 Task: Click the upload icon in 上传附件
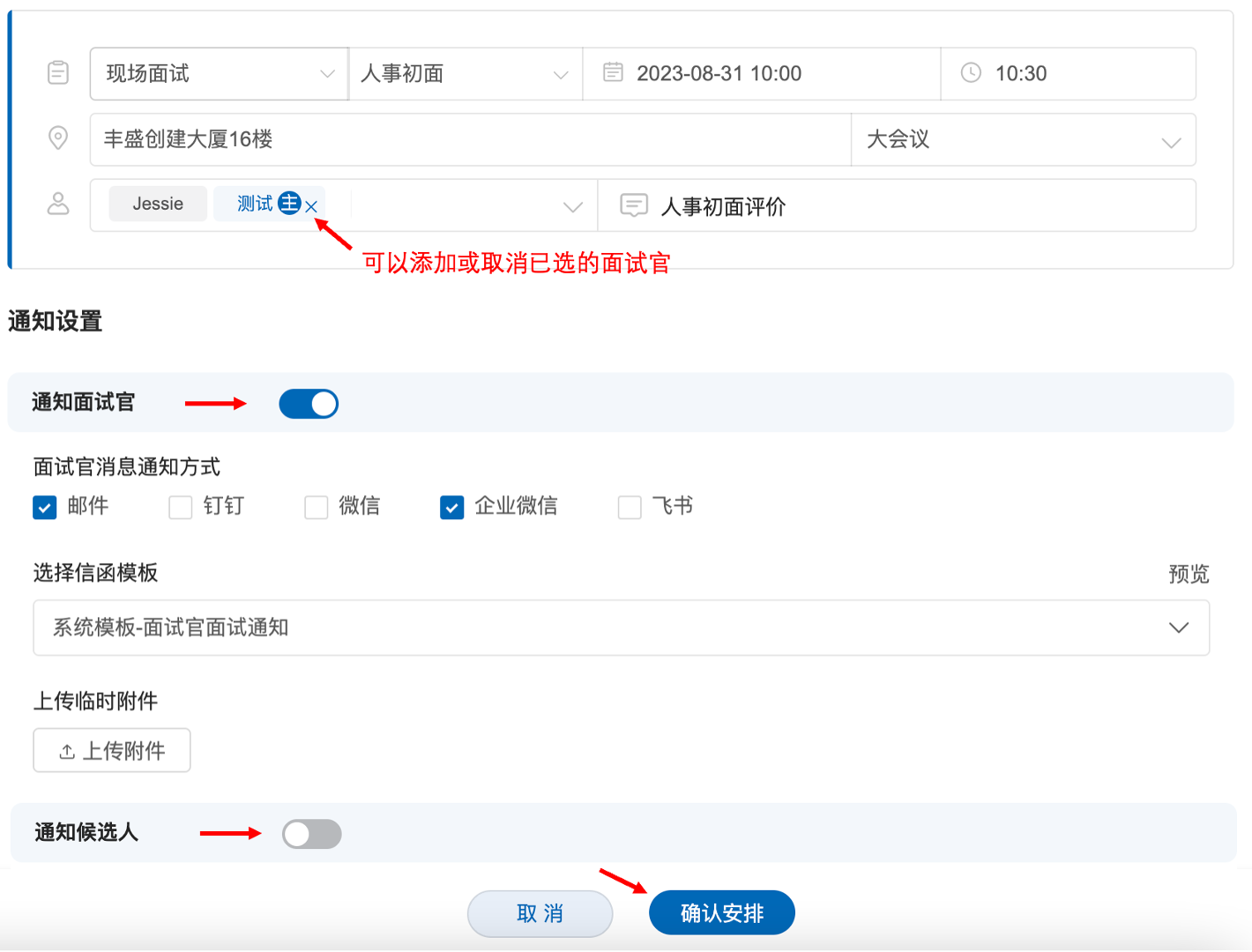(x=67, y=751)
